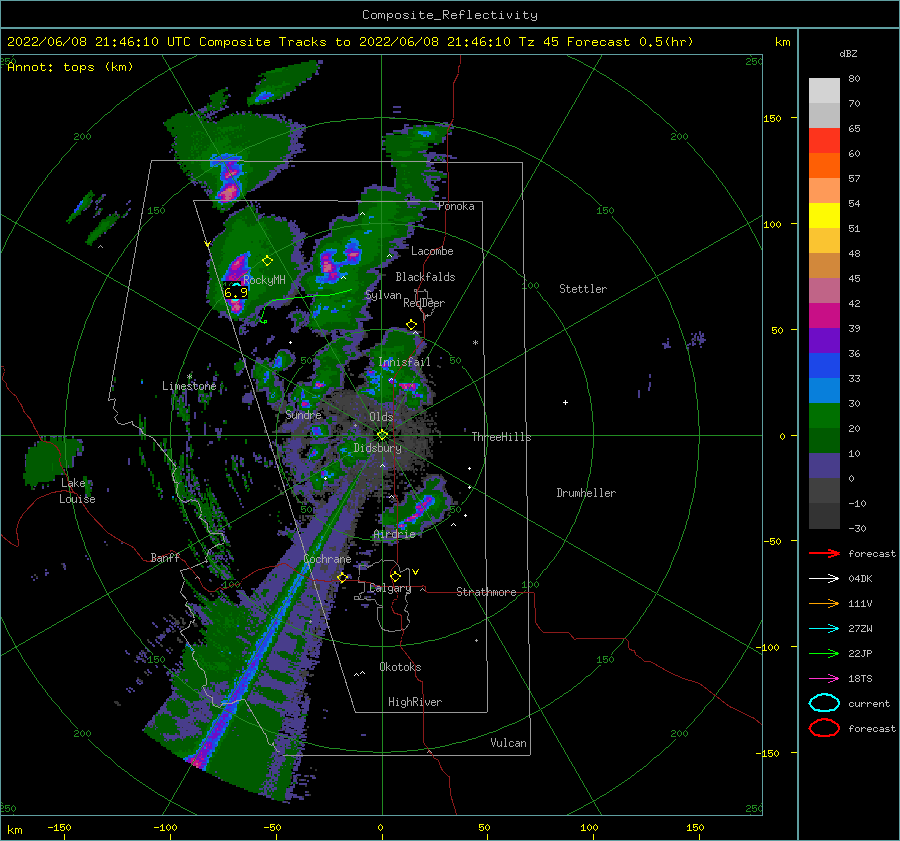Click the cyan 27ZW arrow legend icon
This screenshot has height=841, width=900.
[x=824, y=629]
